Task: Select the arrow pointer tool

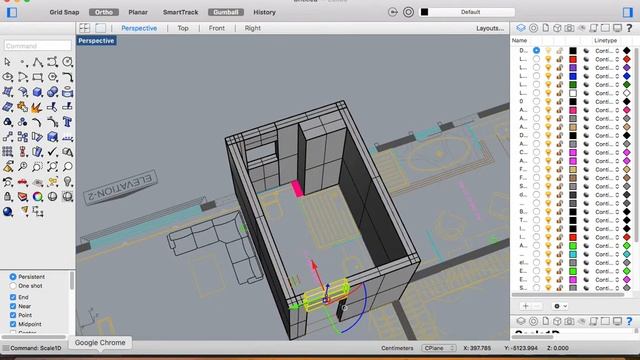Action: (7, 62)
